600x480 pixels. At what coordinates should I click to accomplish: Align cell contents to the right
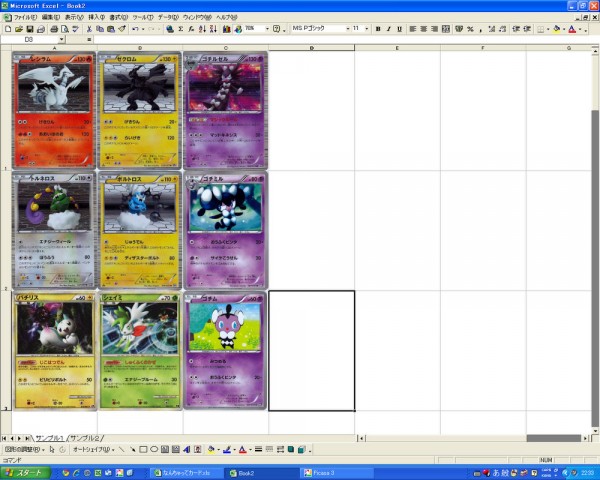(434, 29)
